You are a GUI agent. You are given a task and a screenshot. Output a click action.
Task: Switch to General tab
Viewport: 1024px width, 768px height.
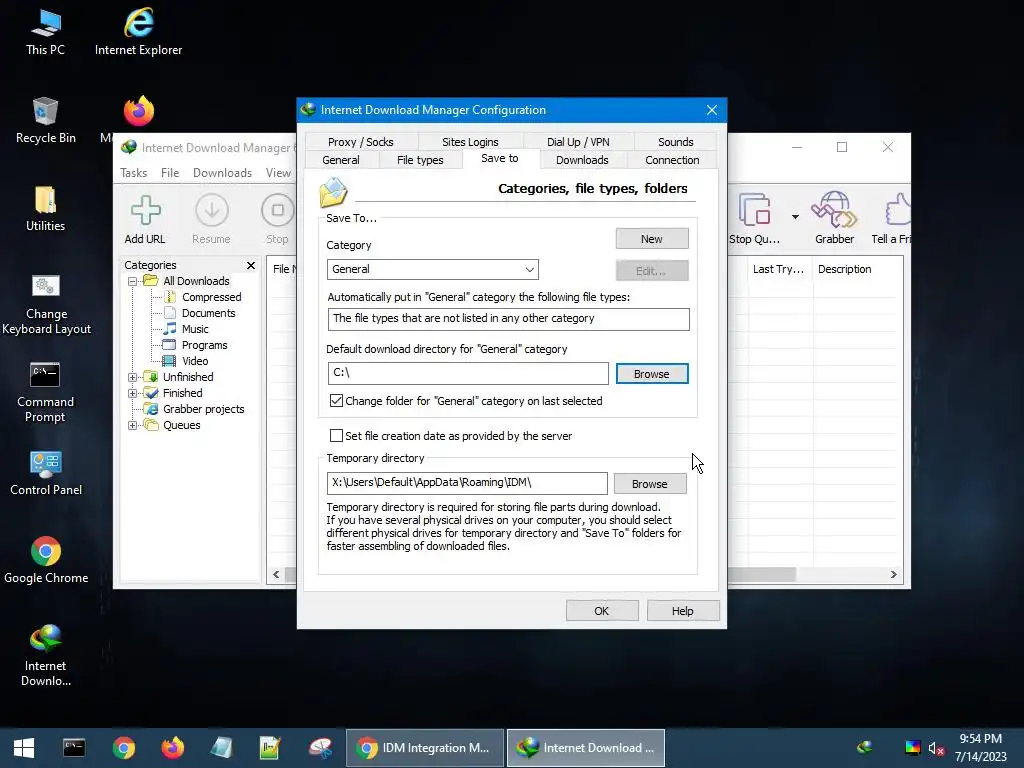tap(341, 160)
